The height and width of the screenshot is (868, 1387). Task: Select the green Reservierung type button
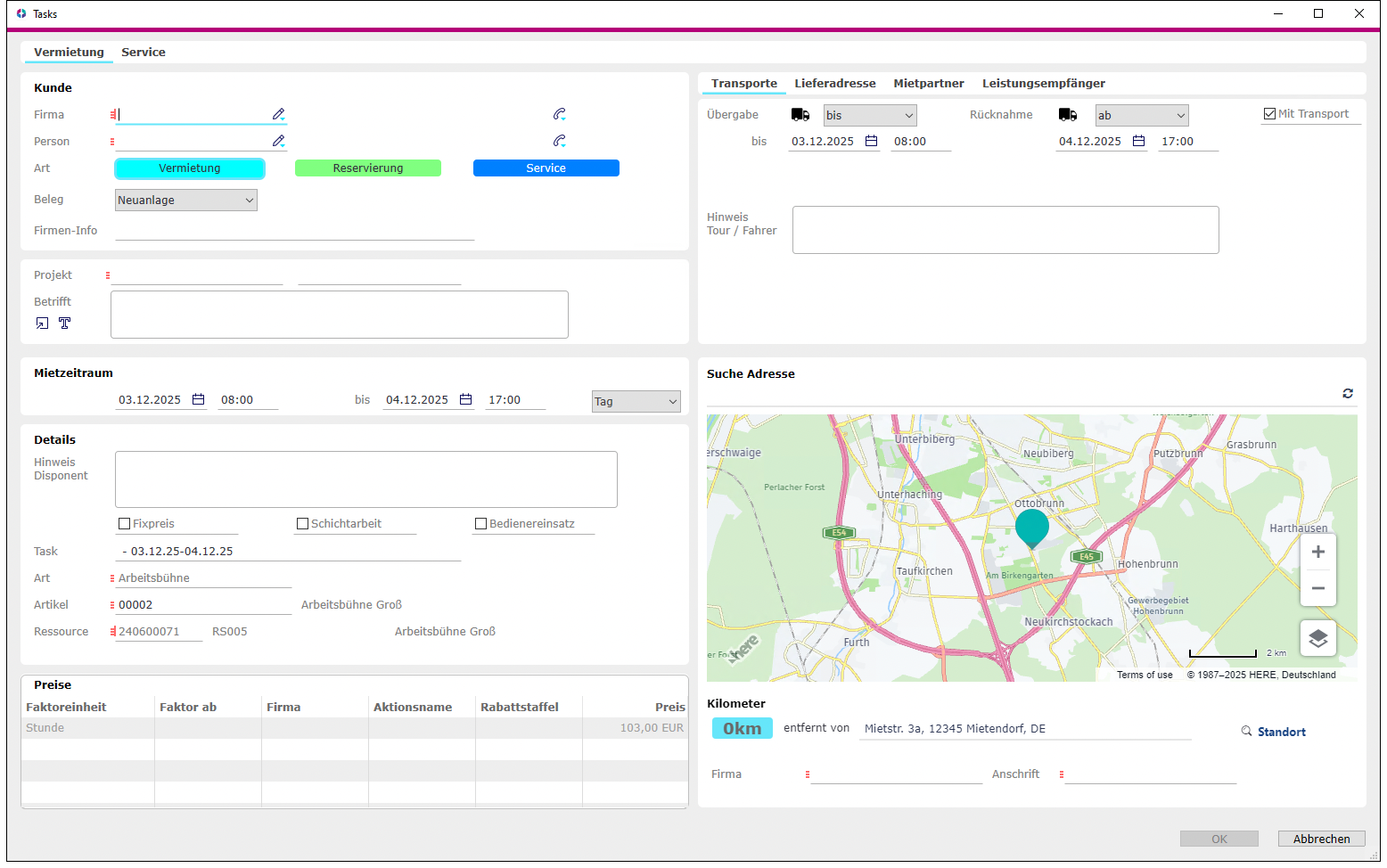point(368,168)
